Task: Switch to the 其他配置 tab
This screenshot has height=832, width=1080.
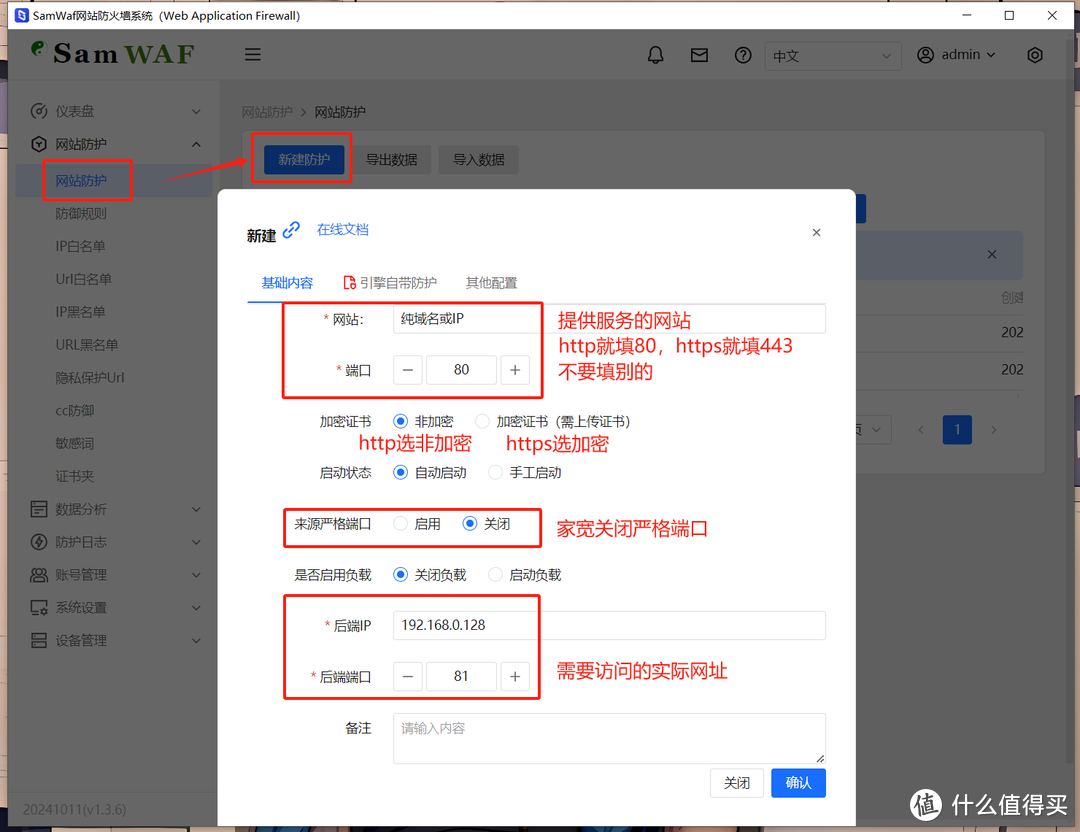Action: click(490, 282)
